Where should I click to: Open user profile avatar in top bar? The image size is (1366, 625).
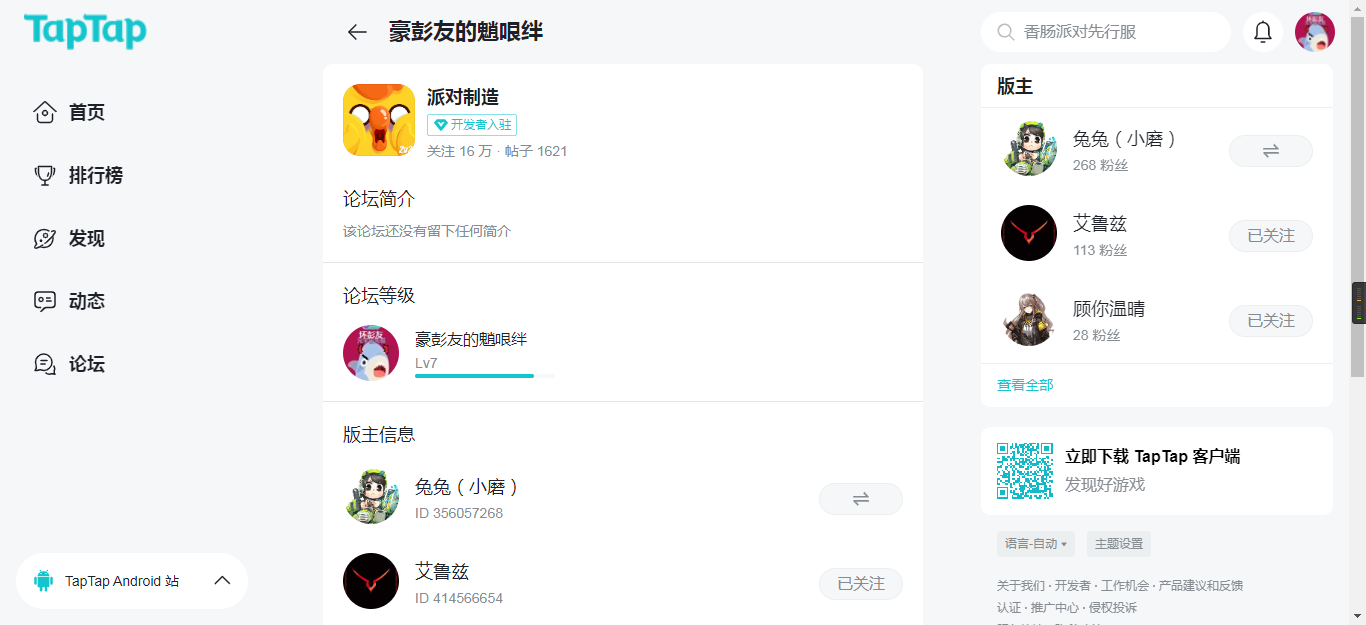click(x=1314, y=32)
